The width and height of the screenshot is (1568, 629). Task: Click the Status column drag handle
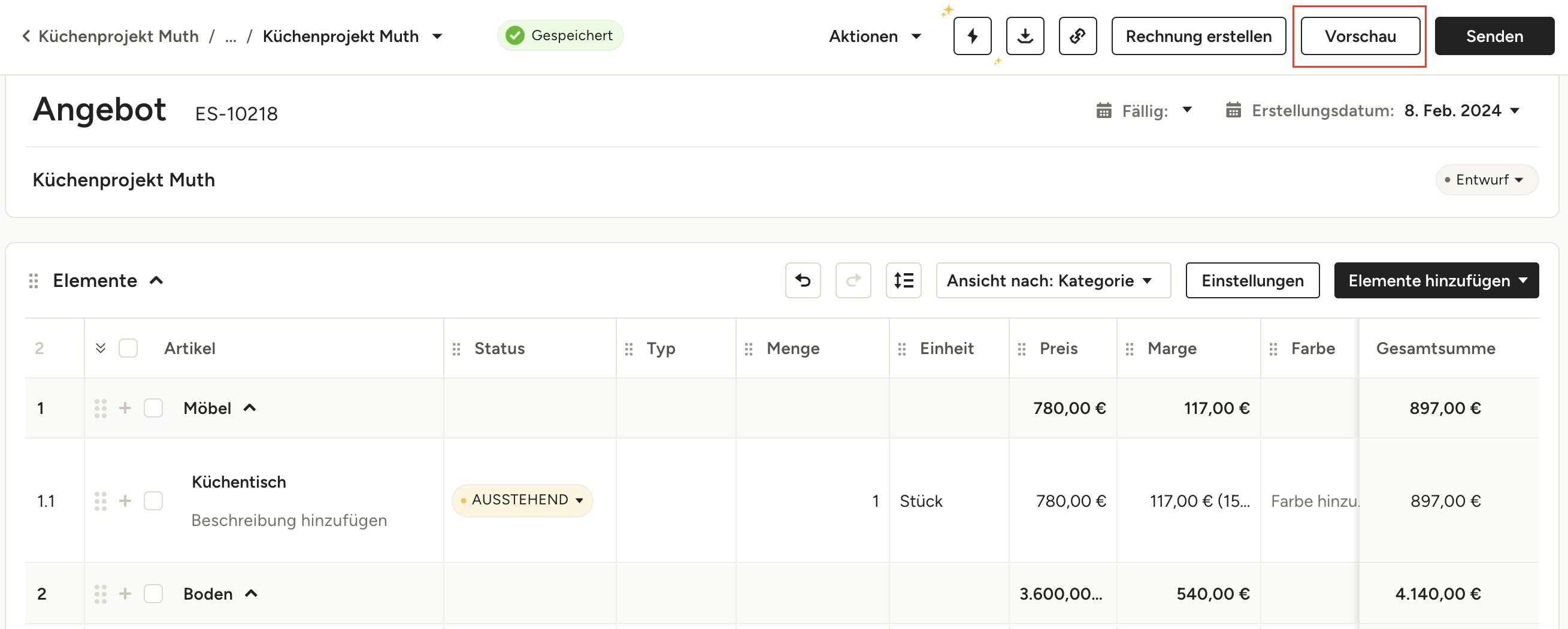point(456,349)
